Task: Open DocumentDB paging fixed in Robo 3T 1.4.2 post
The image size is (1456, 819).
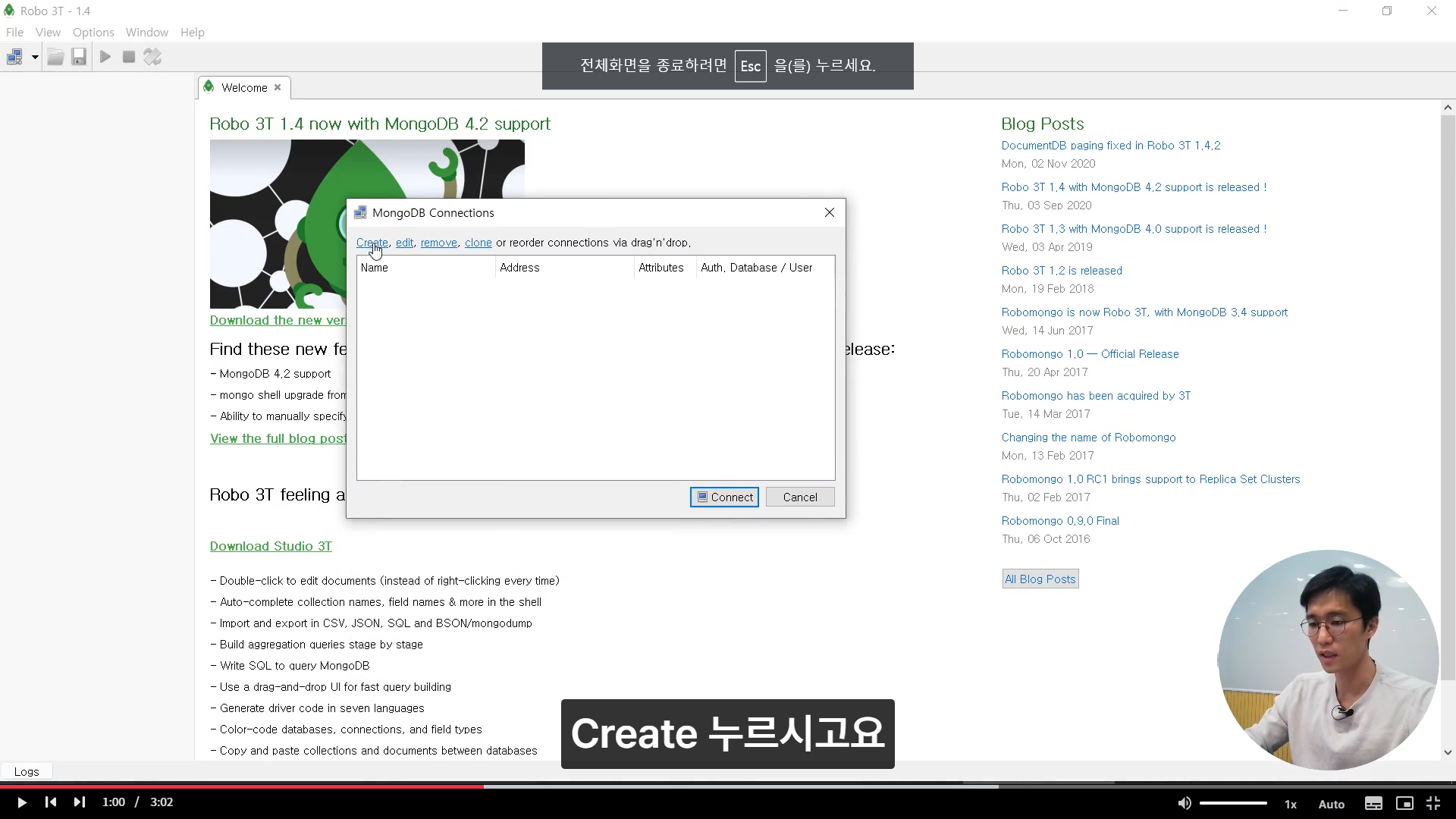Action: [x=1111, y=146]
